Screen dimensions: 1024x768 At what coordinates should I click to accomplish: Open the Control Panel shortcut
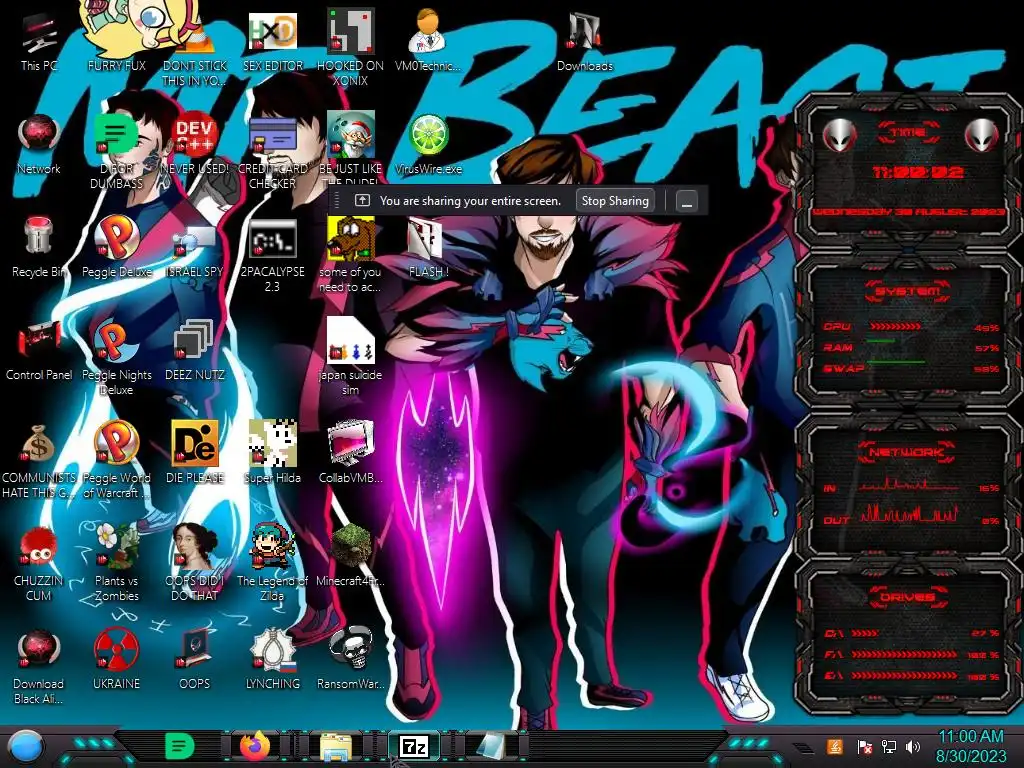coord(39,349)
